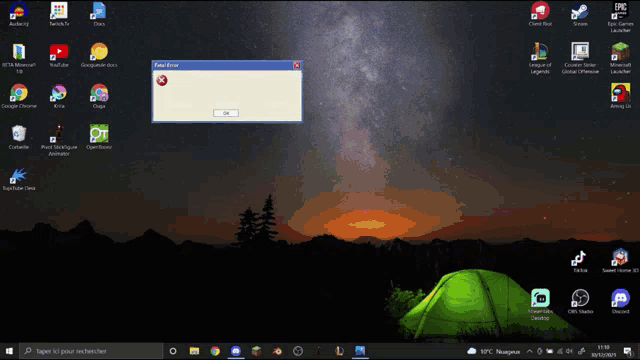640x360 pixels.
Task: Select the YouTube desktop shortcut
Action: 59,56
